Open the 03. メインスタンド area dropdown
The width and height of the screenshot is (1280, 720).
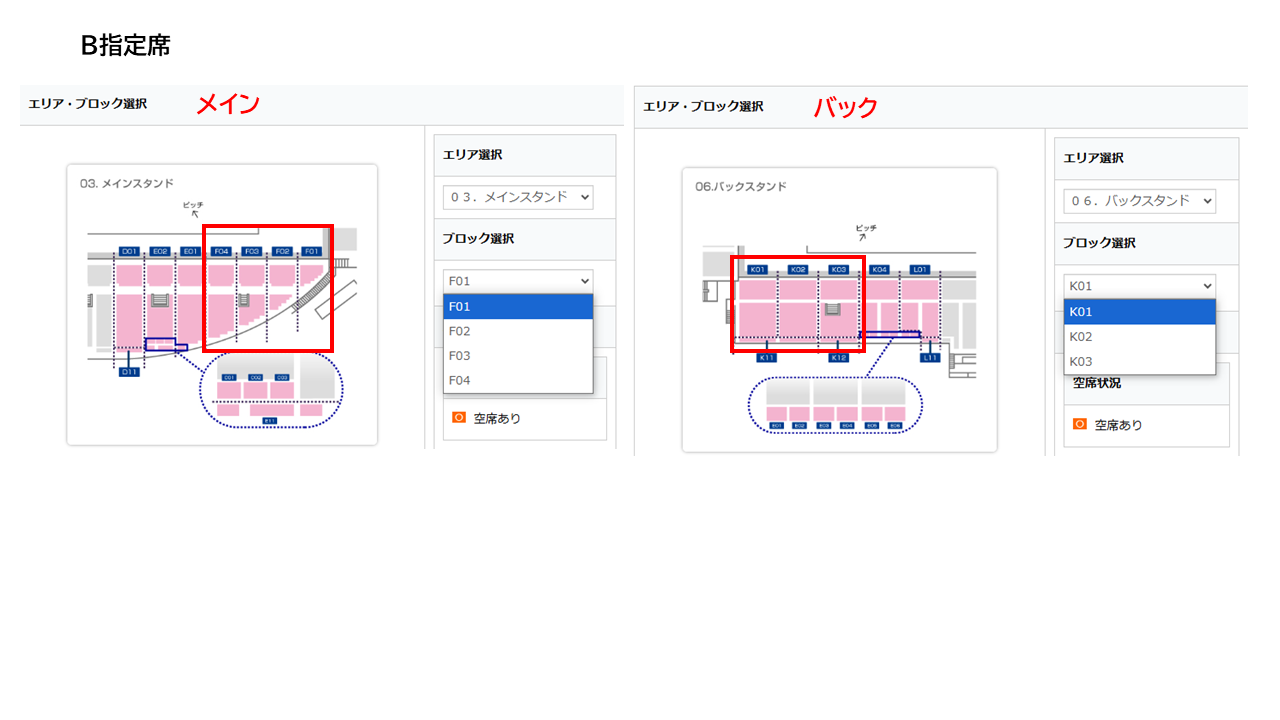[x=517, y=197]
